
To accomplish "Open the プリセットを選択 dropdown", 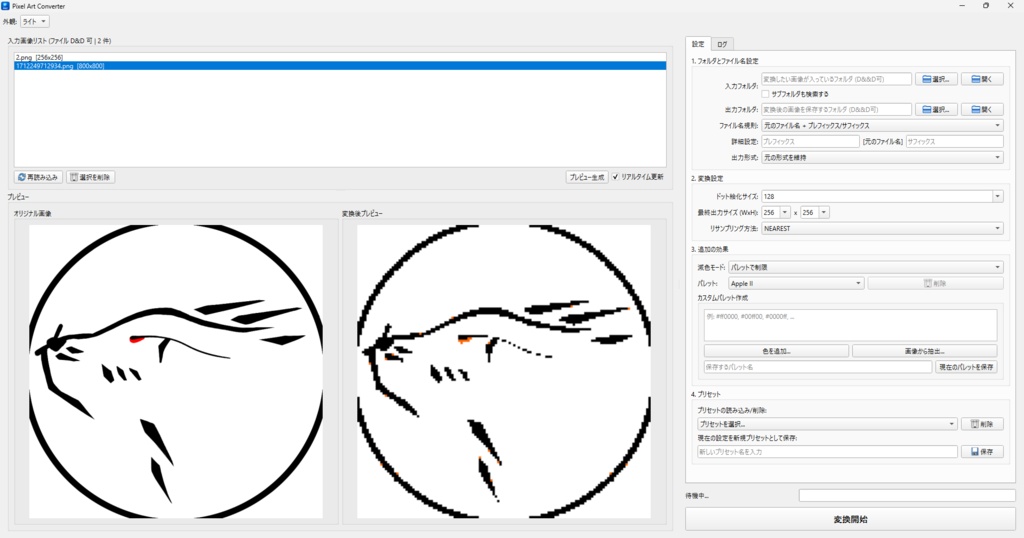I will [x=827, y=424].
